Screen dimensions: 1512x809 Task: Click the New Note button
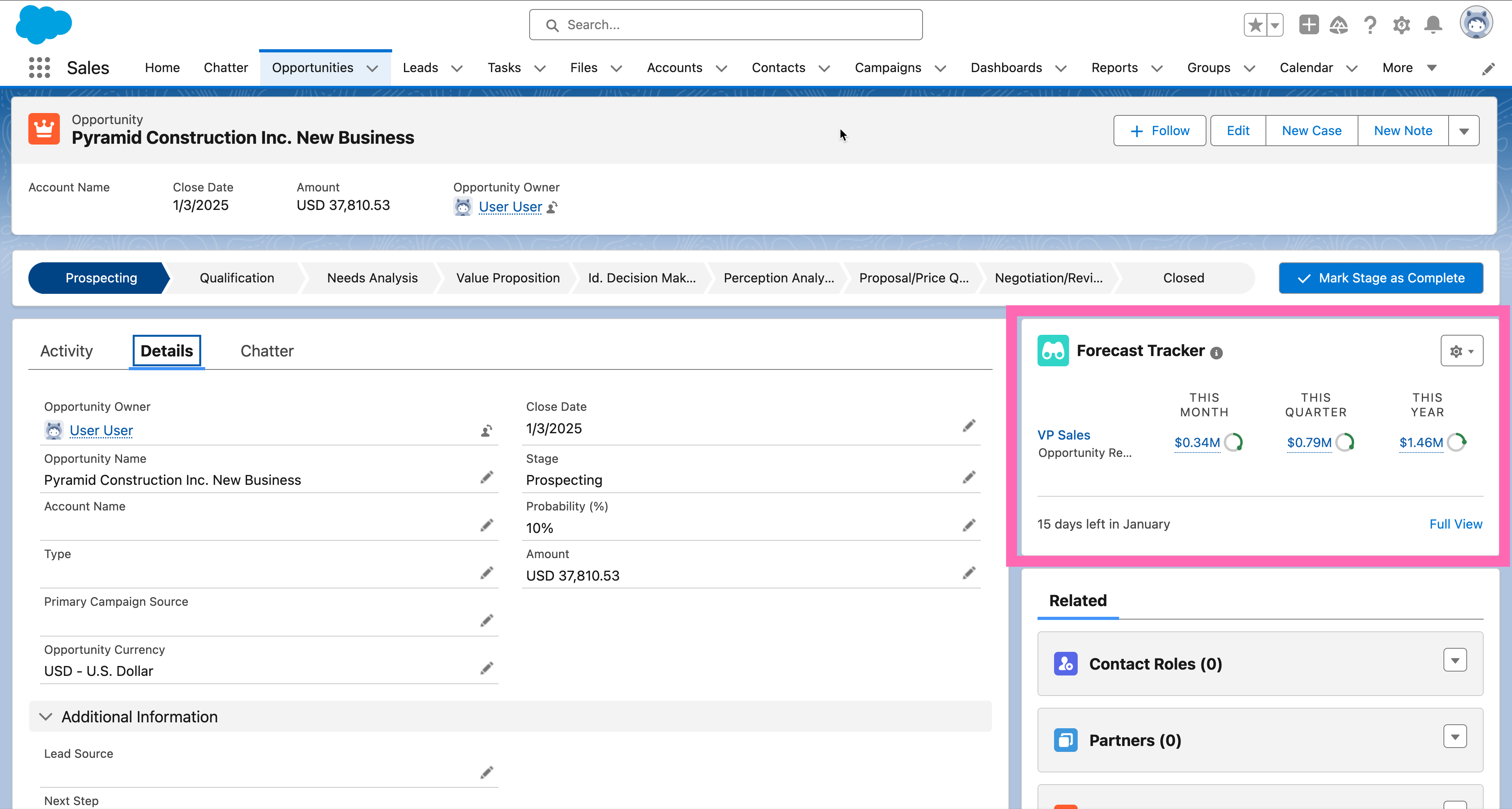pos(1403,131)
